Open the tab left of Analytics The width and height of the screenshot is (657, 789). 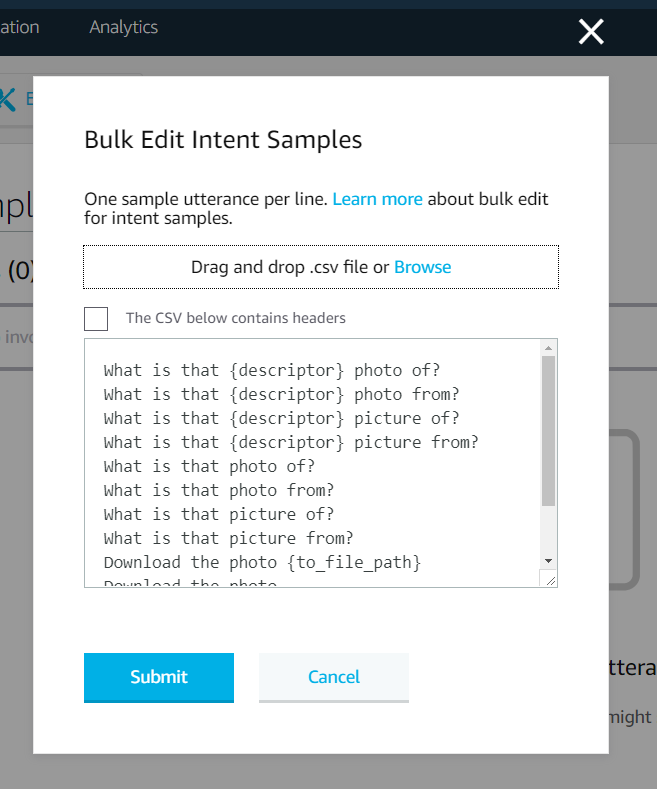point(20,27)
